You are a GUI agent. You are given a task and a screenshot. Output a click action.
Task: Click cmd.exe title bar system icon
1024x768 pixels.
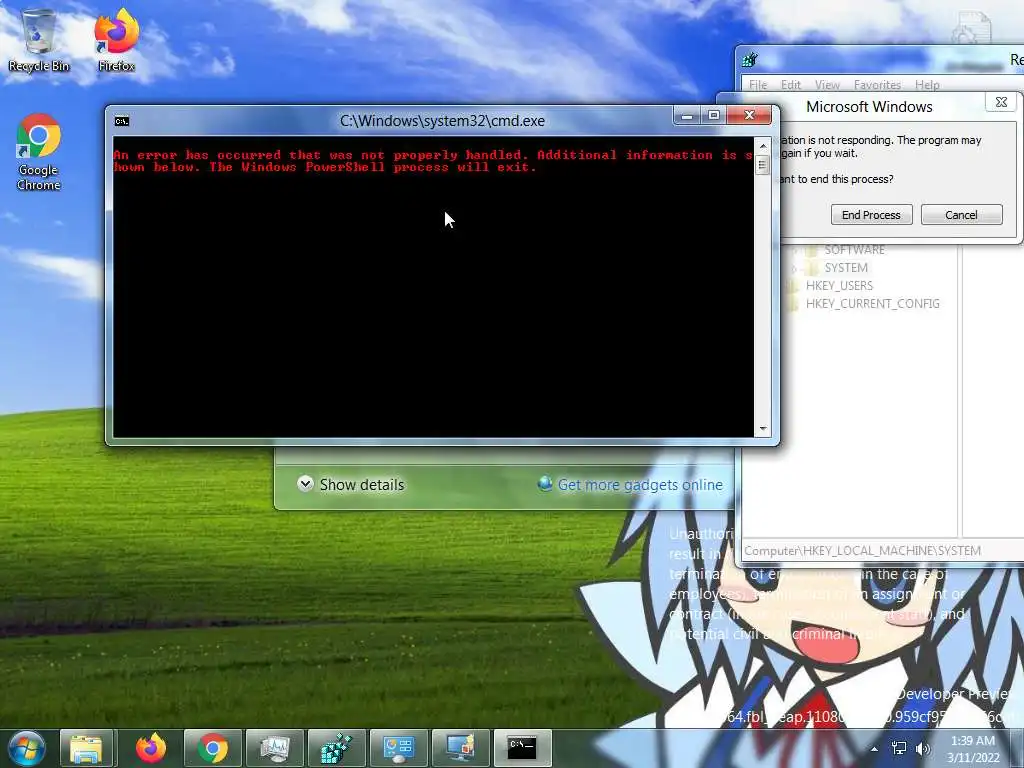122,121
